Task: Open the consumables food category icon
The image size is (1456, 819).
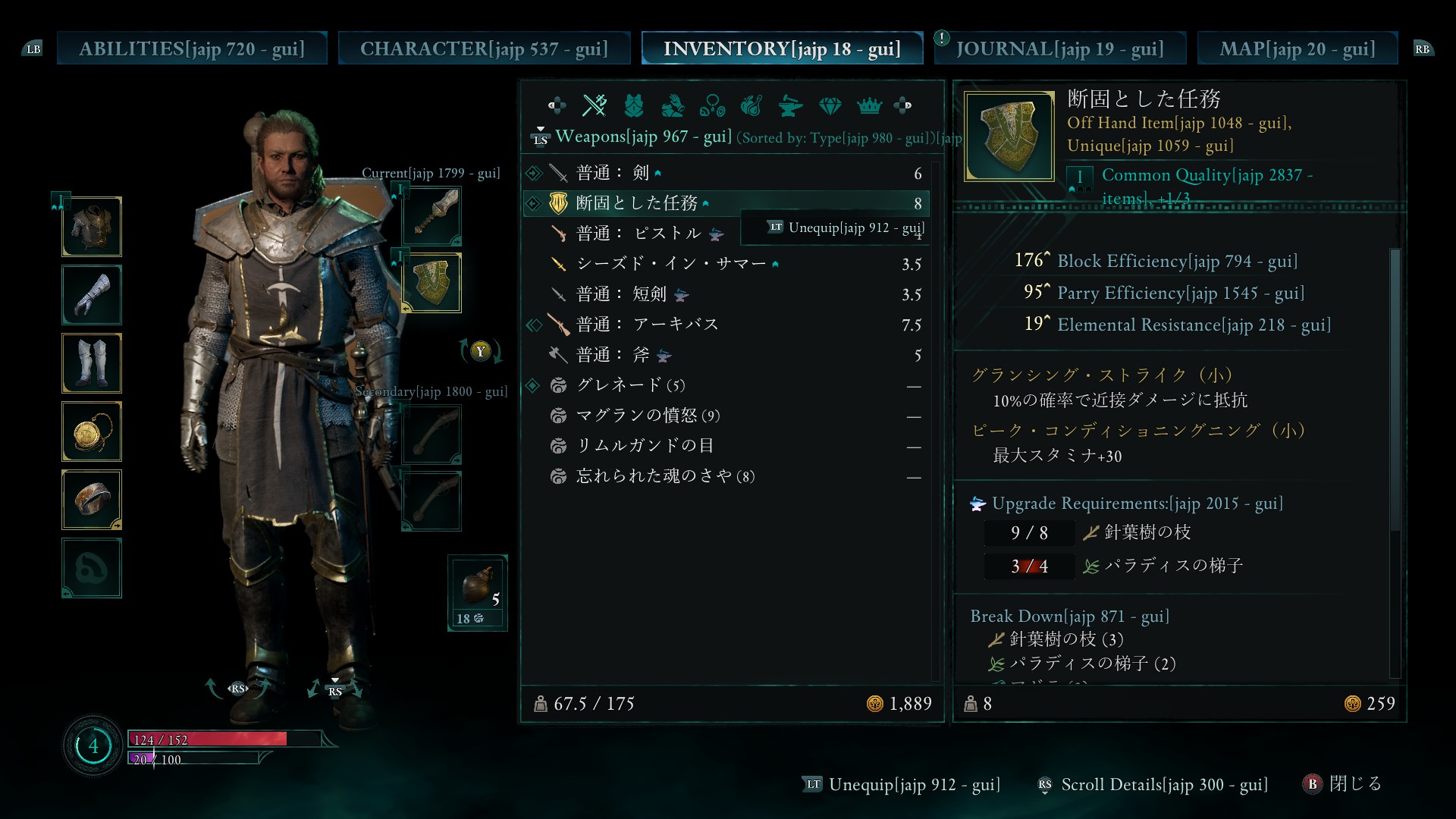Action: 752,105
